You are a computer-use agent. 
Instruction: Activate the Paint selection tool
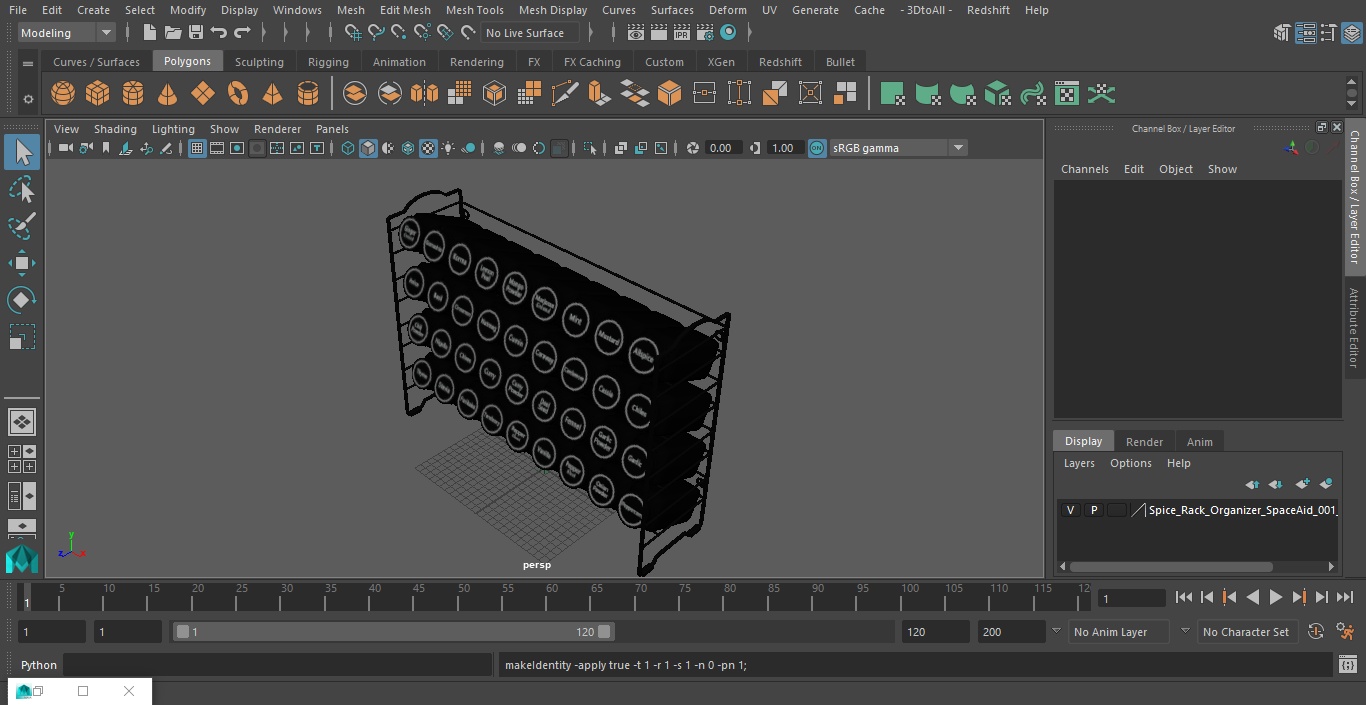(x=22, y=226)
